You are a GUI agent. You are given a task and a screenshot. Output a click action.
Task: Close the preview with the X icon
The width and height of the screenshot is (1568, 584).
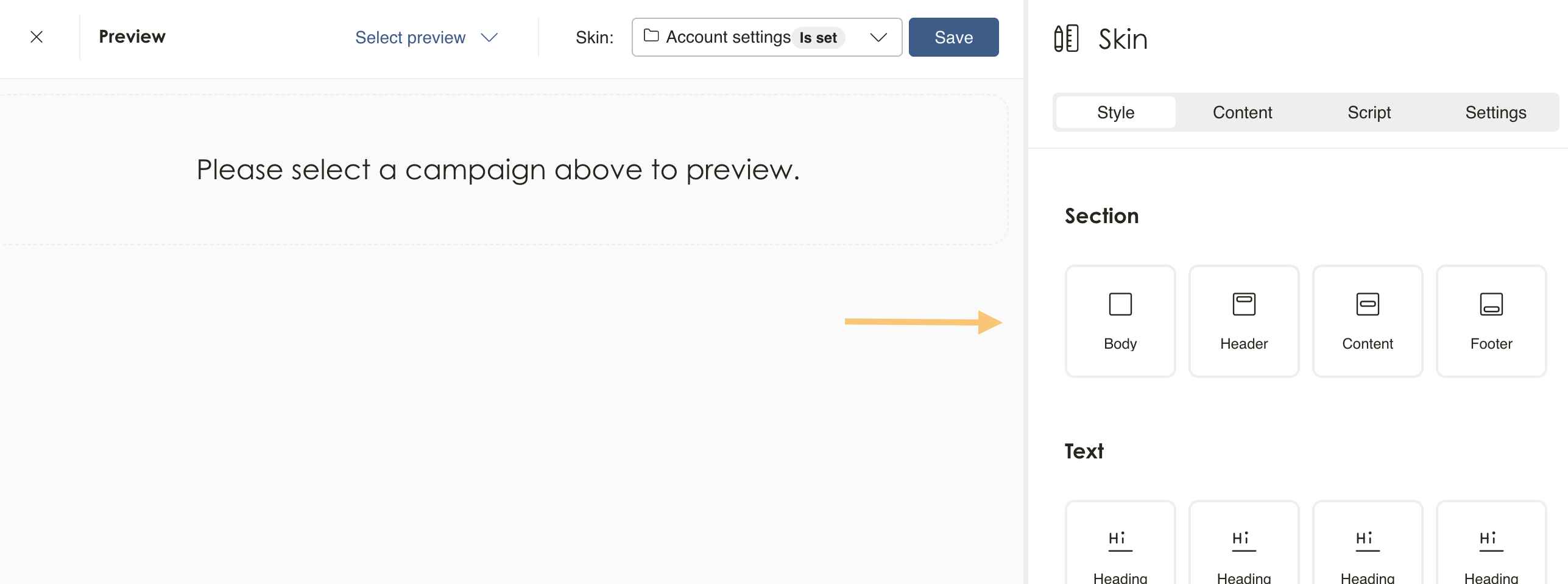[37, 37]
